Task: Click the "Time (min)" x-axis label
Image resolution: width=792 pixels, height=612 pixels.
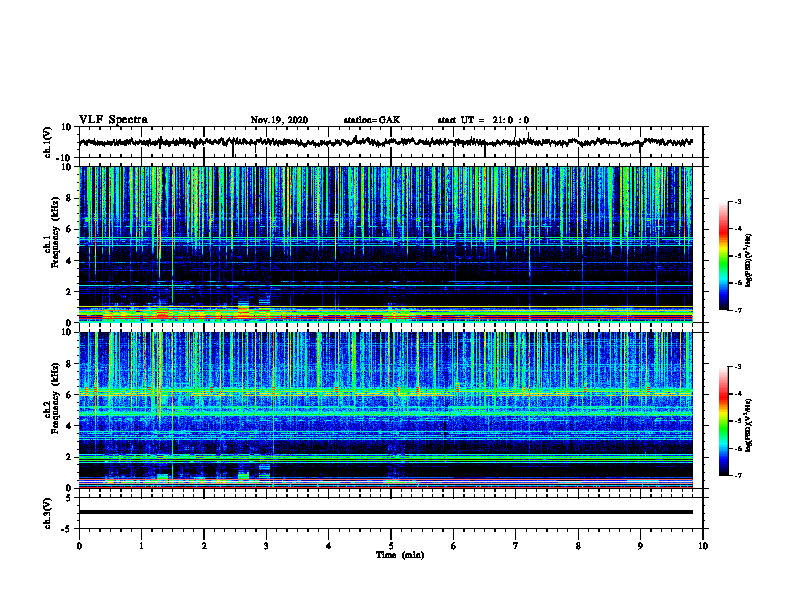Action: pos(400,555)
